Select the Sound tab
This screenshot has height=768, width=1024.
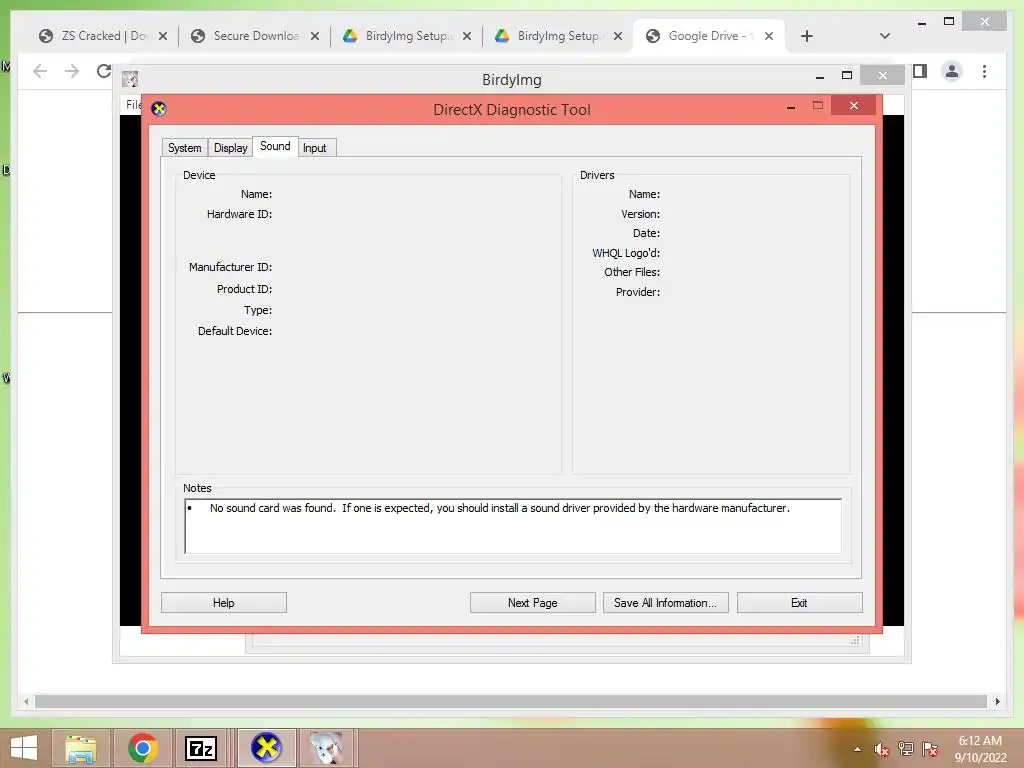(275, 146)
